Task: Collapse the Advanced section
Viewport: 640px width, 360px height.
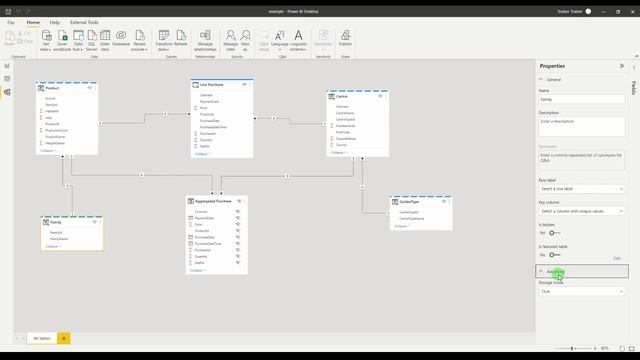Action: [x=541, y=271]
